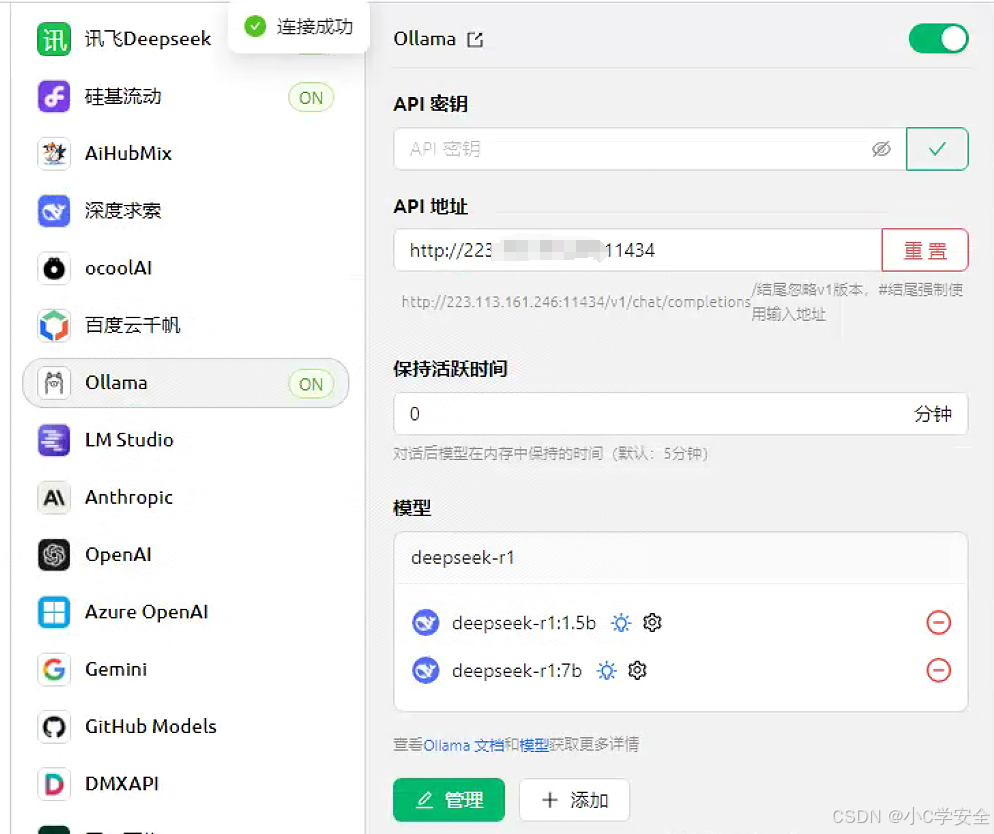Select 讯飞Deepseek provider in list
The width and height of the screenshot is (994, 834).
tap(186, 39)
